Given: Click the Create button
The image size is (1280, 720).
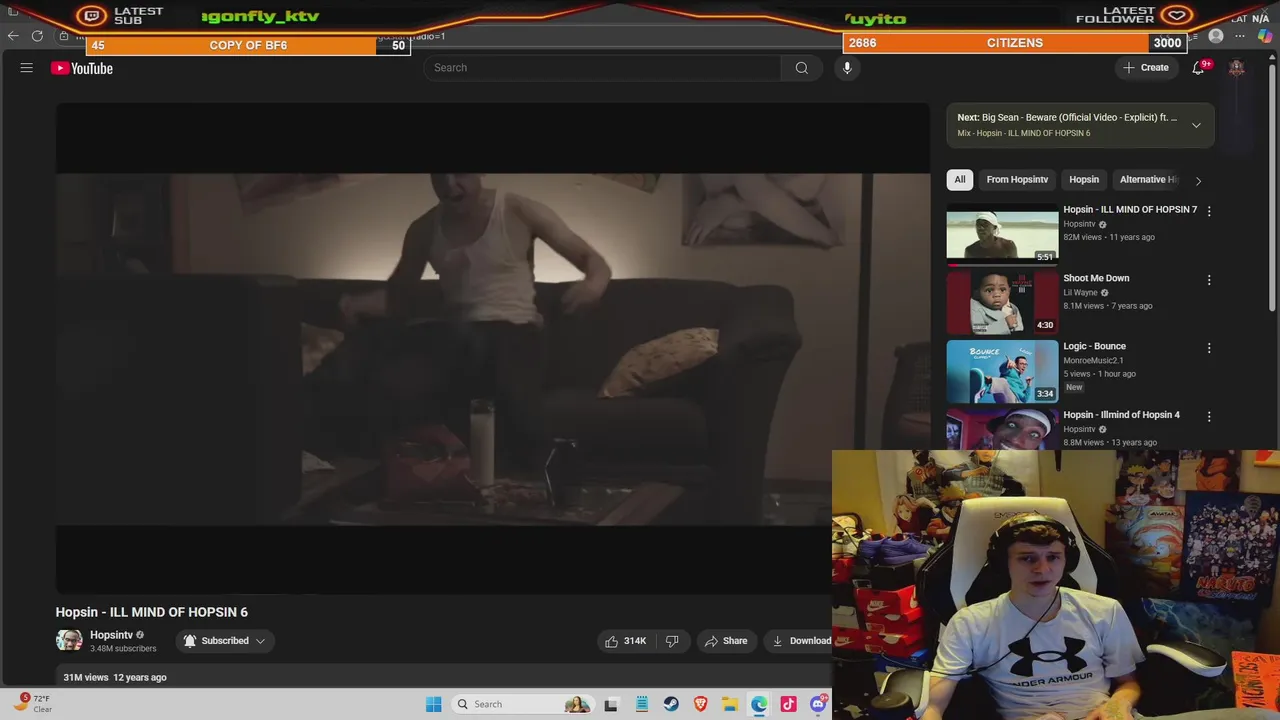Looking at the screenshot, I should pyautogui.click(x=1146, y=68).
